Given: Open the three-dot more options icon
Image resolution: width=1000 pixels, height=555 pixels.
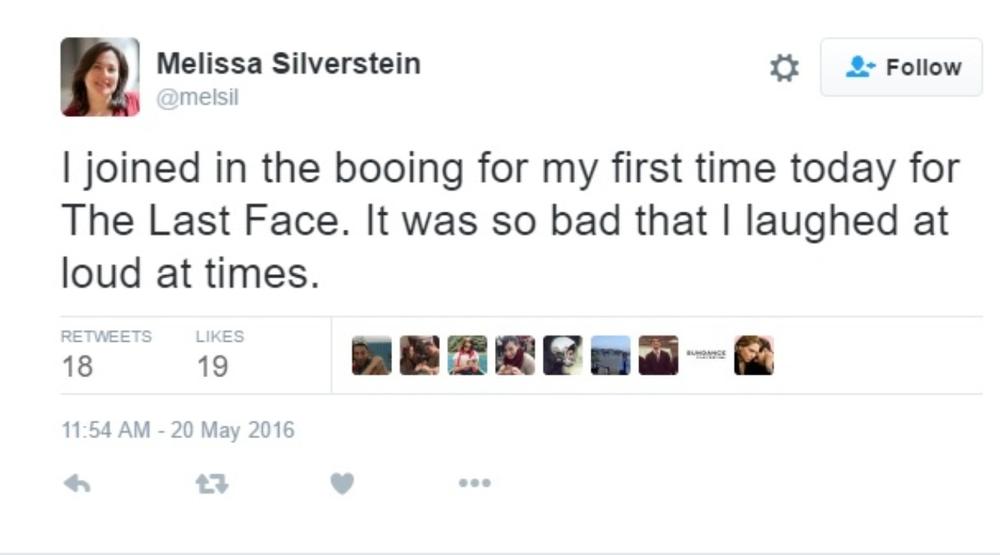Looking at the screenshot, I should pyautogui.click(x=474, y=484).
